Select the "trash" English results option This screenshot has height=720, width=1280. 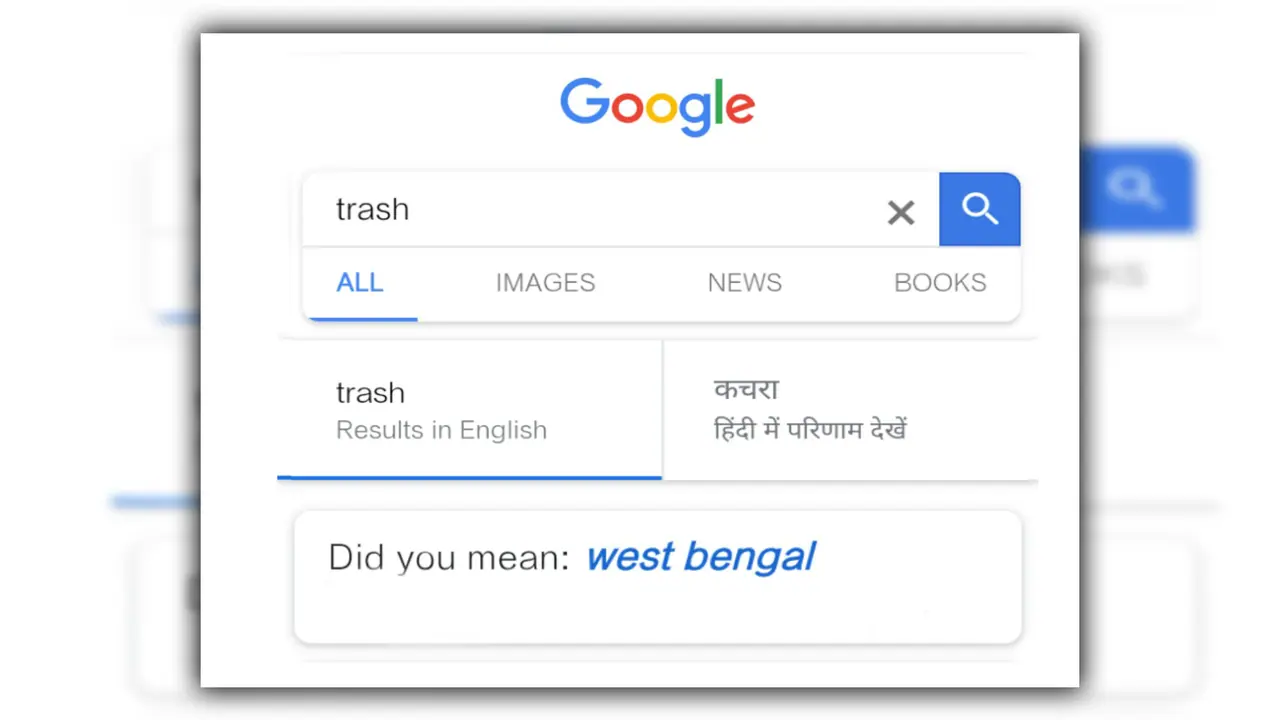coord(371,393)
